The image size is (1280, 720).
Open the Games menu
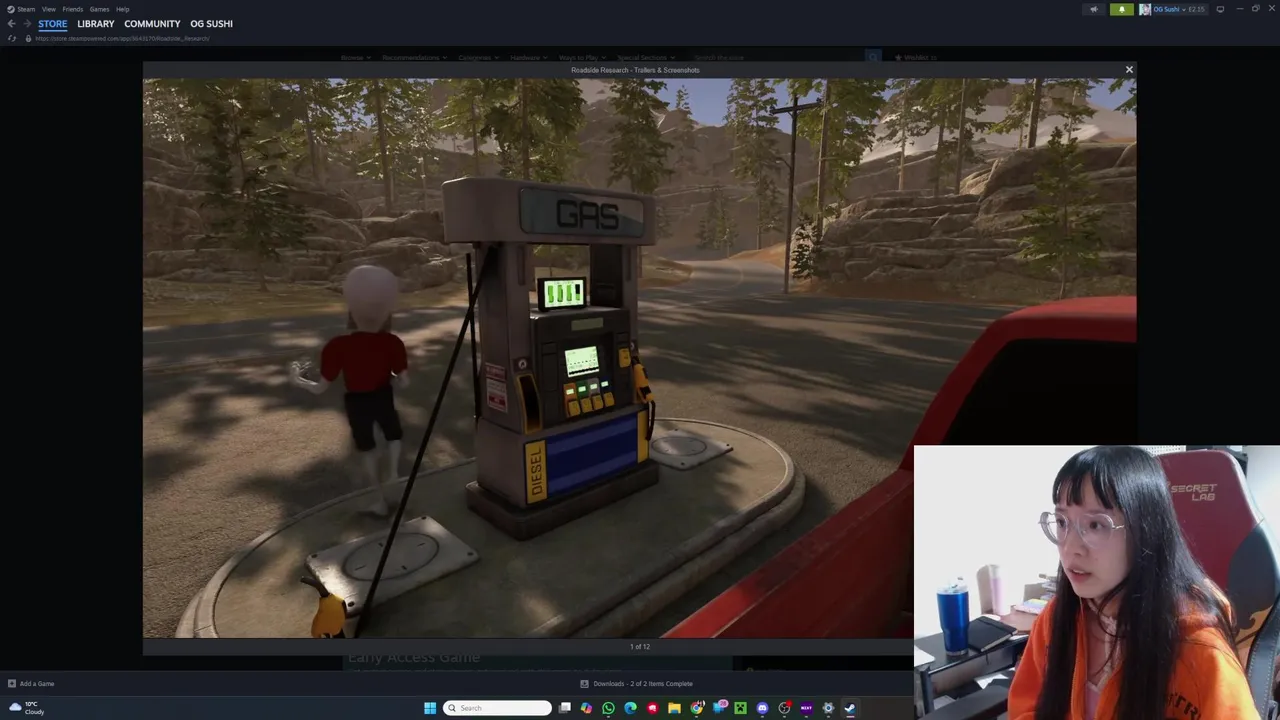99,9
